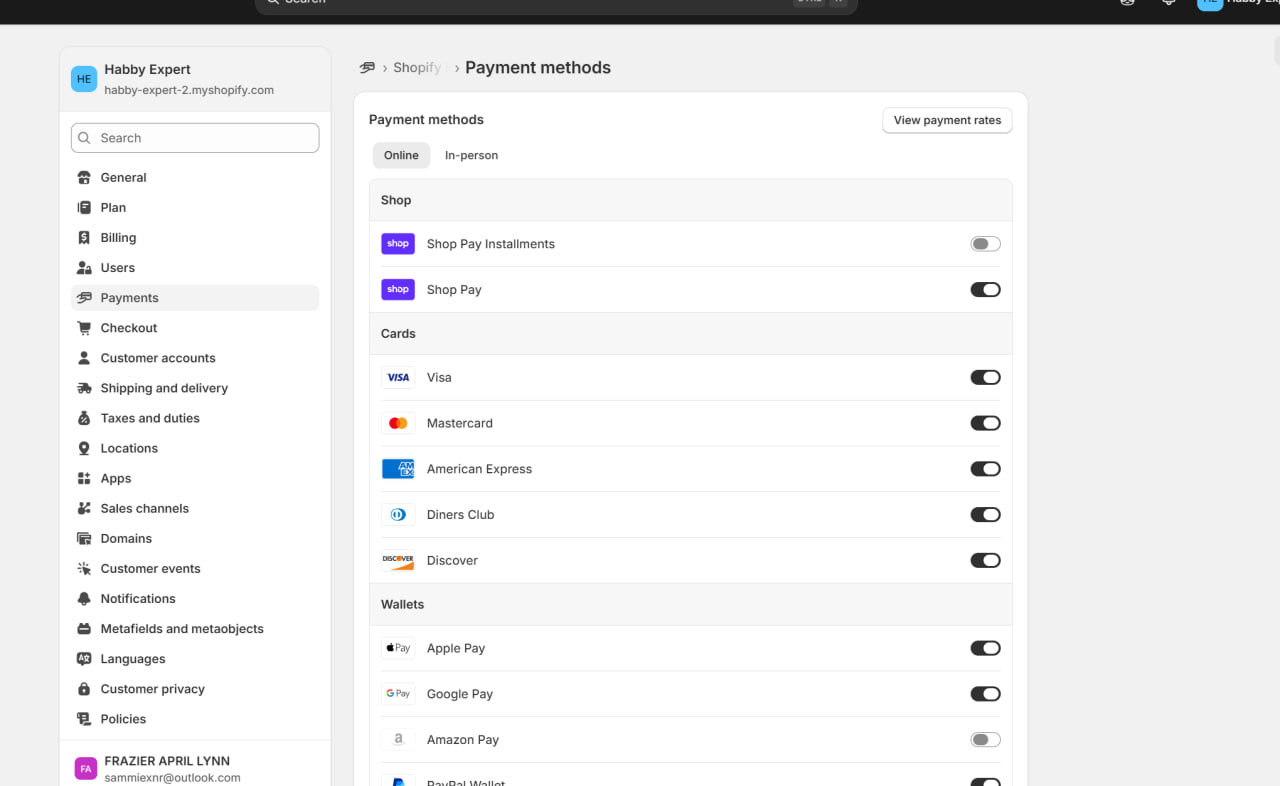Image resolution: width=1280 pixels, height=786 pixels.
Task: Click the Languages icon in sidebar
Action: click(x=84, y=659)
